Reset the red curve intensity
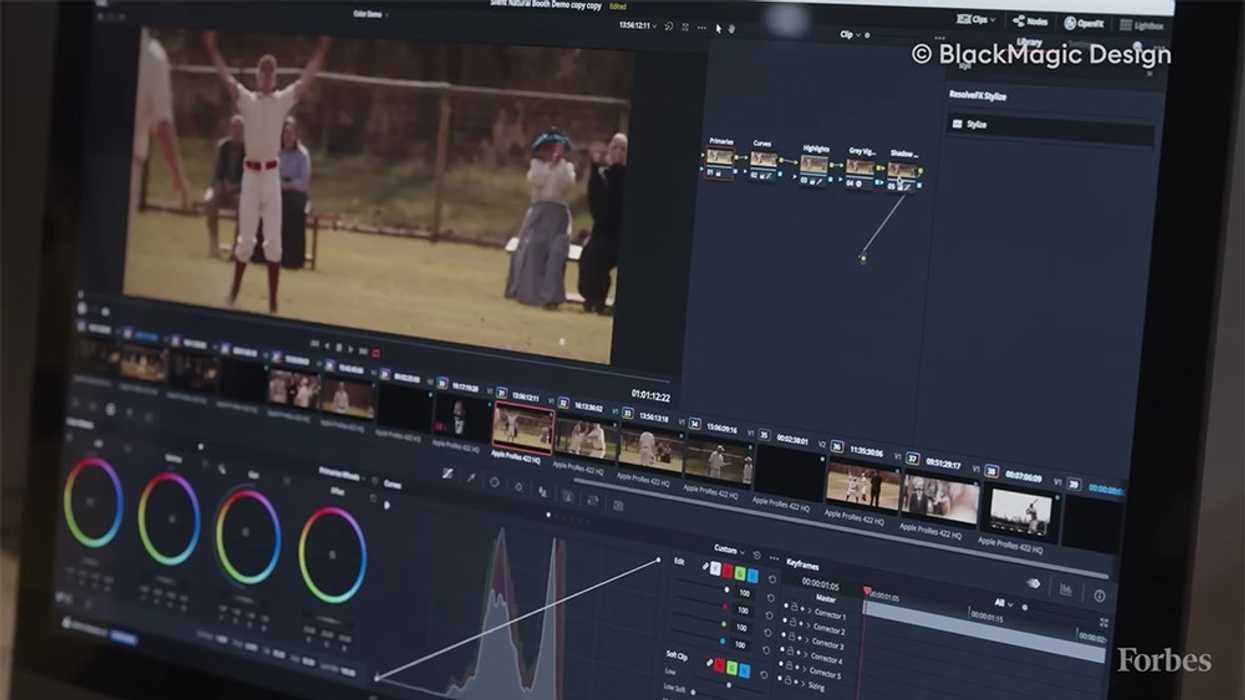Screen dimensions: 1245x700 tap(769, 614)
